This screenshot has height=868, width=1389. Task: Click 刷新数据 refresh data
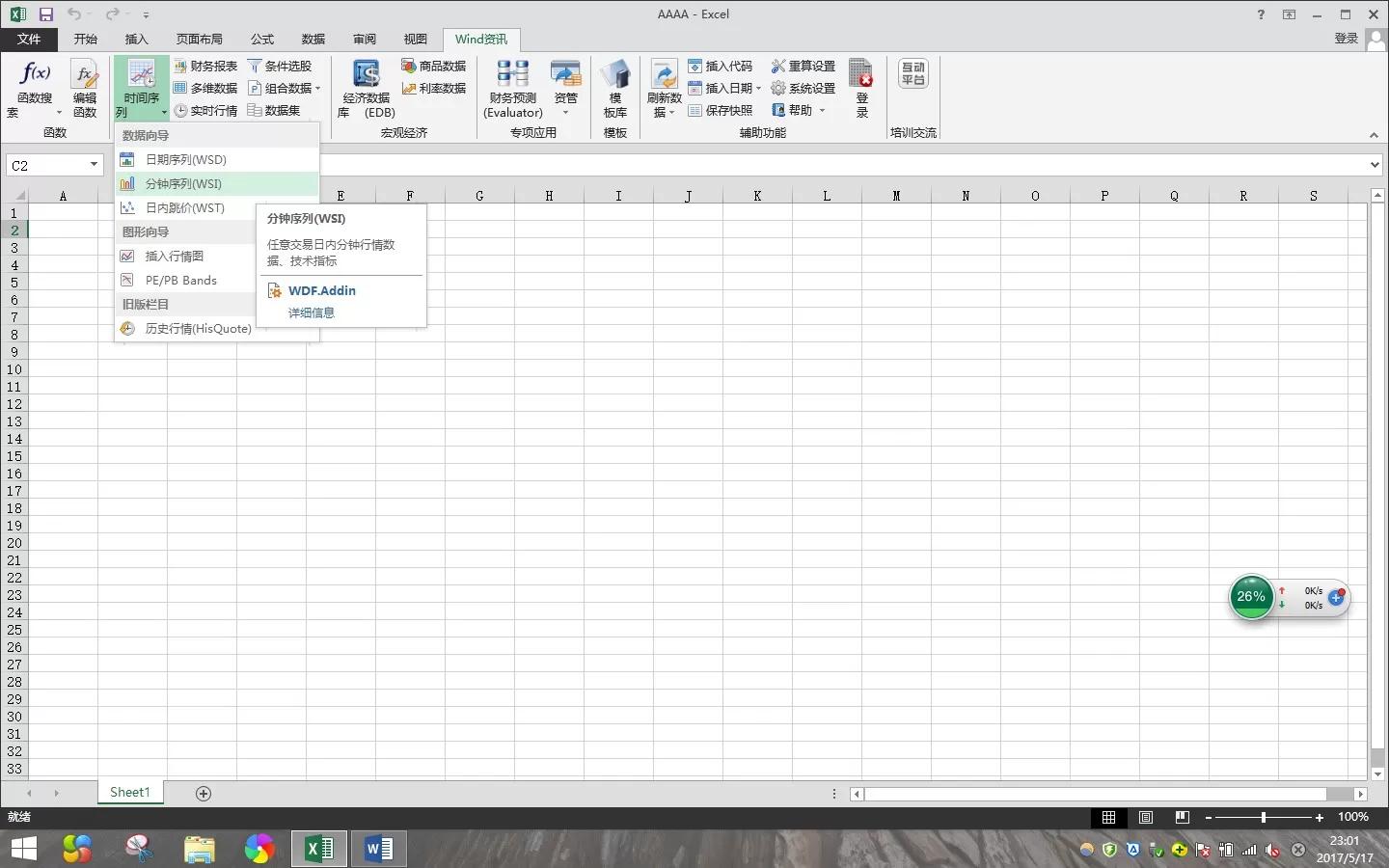point(665,89)
